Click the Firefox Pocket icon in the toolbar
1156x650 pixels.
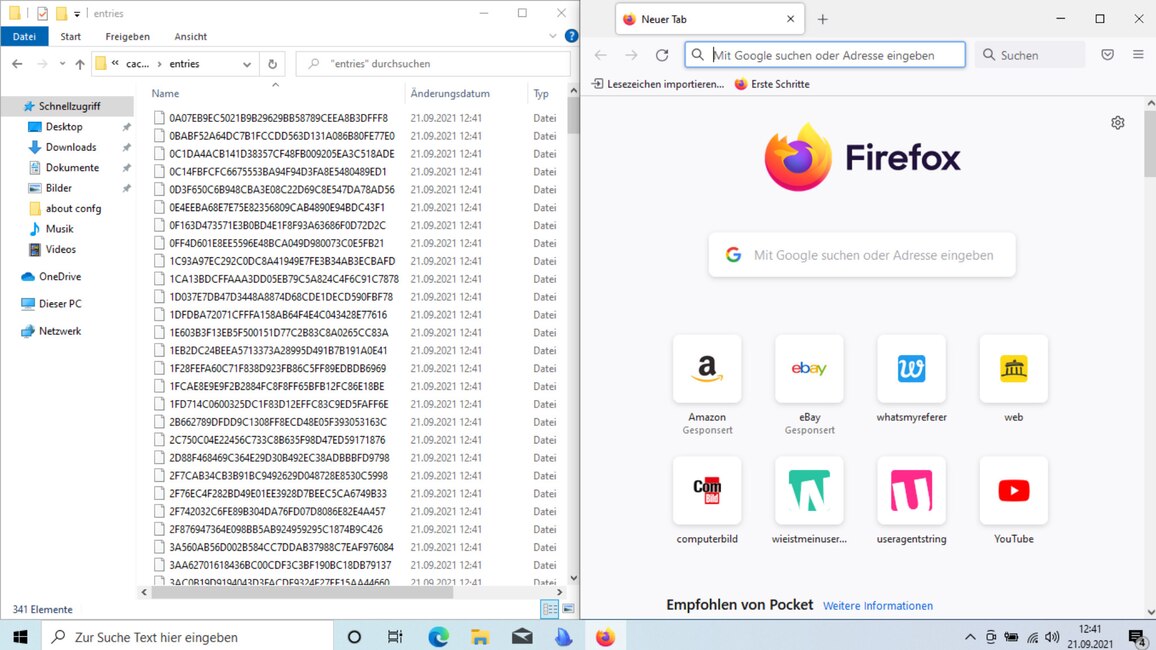1108,54
